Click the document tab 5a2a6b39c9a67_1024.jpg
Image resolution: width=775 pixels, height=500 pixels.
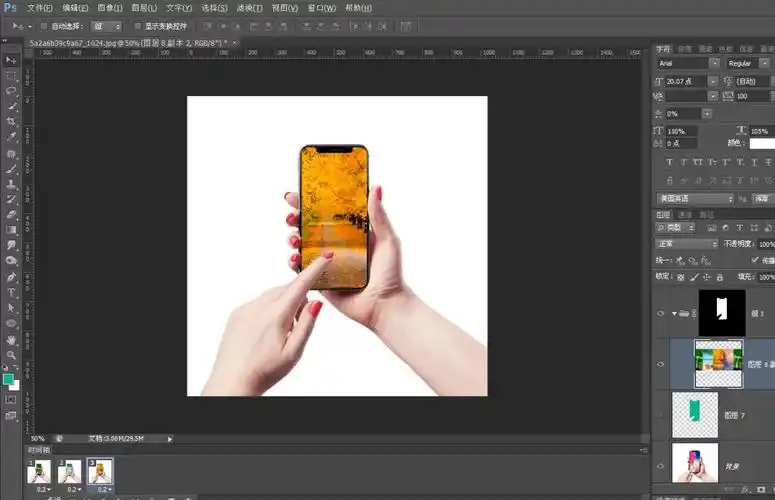pos(129,43)
